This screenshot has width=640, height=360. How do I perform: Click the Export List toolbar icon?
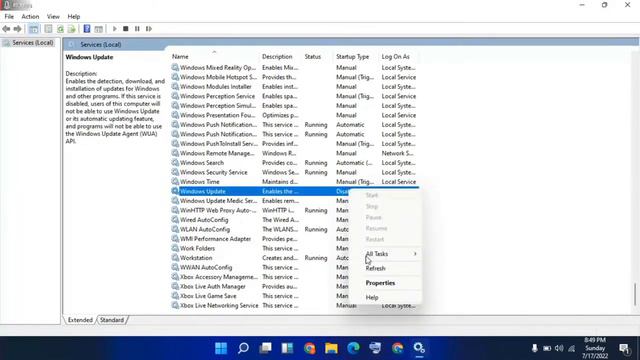pyautogui.click(x=71, y=29)
